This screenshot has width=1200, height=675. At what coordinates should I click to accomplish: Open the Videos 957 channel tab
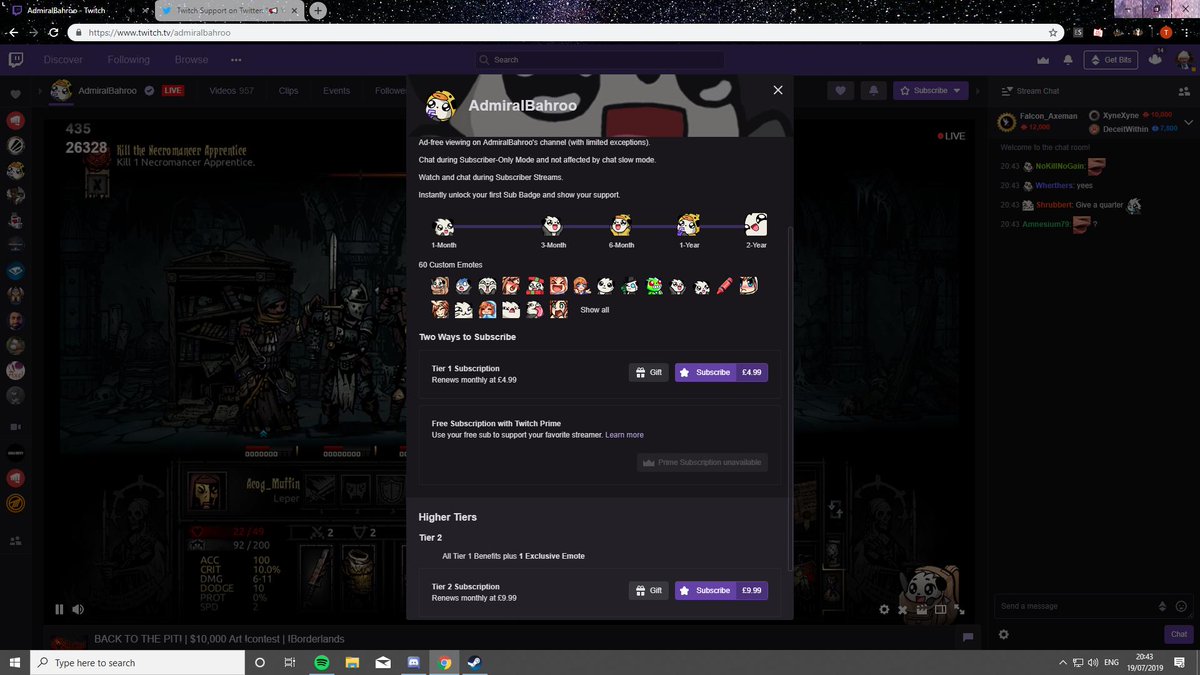pyautogui.click(x=231, y=90)
